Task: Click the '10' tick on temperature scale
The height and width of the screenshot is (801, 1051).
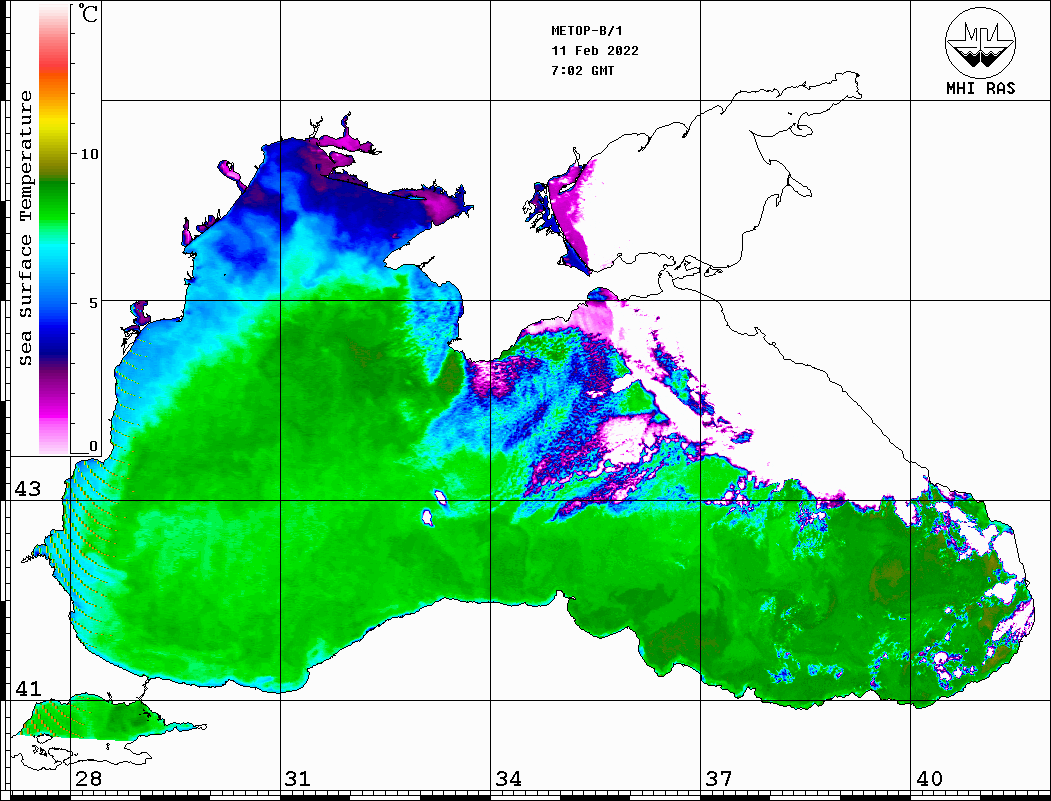Action: (89, 154)
